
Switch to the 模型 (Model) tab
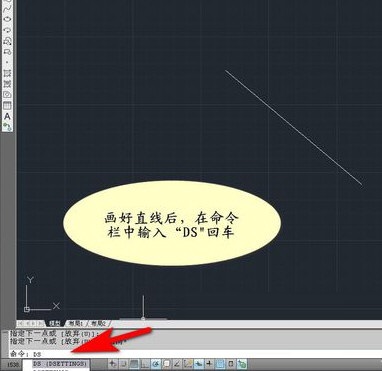tap(55, 323)
